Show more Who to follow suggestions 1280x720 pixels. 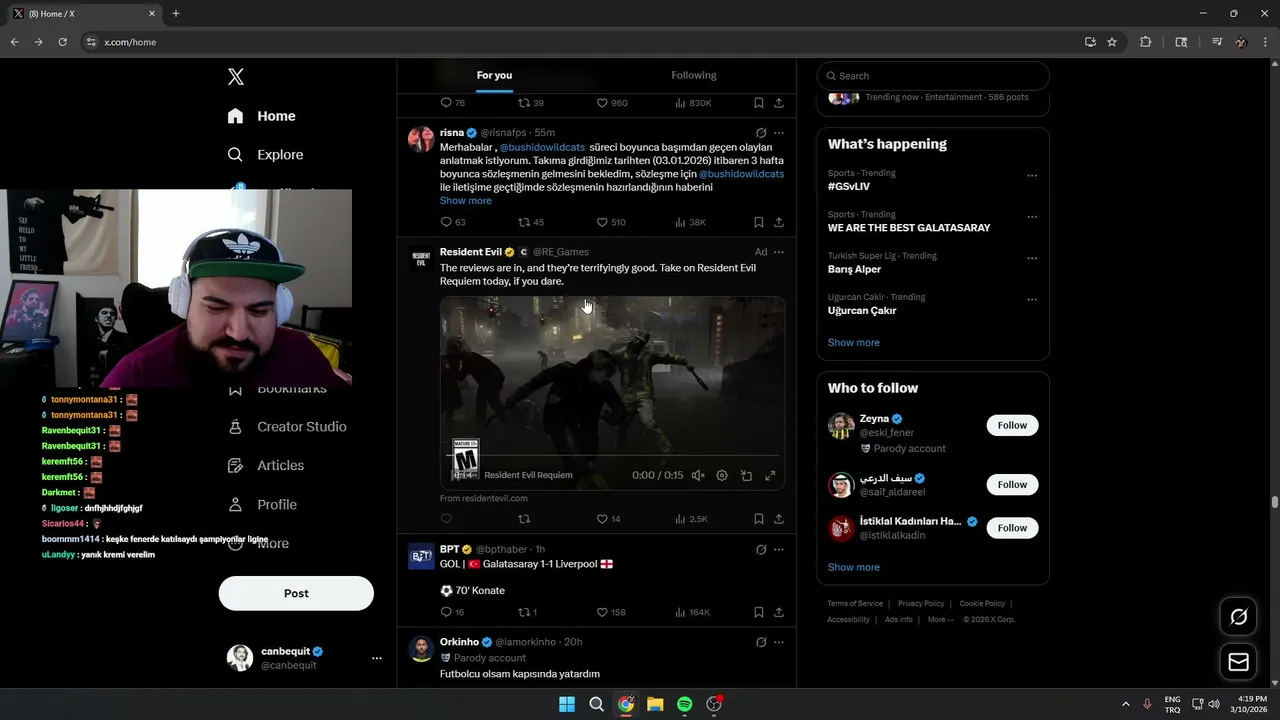(854, 567)
